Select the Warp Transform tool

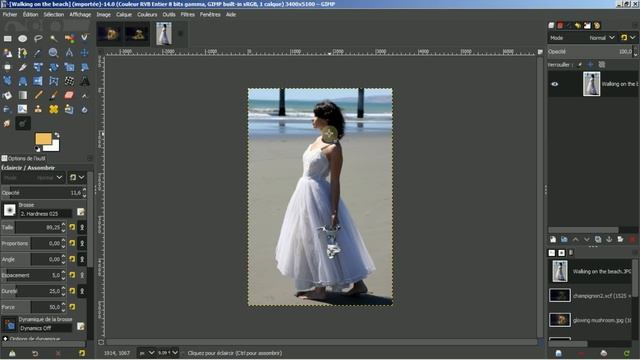click(x=69, y=81)
